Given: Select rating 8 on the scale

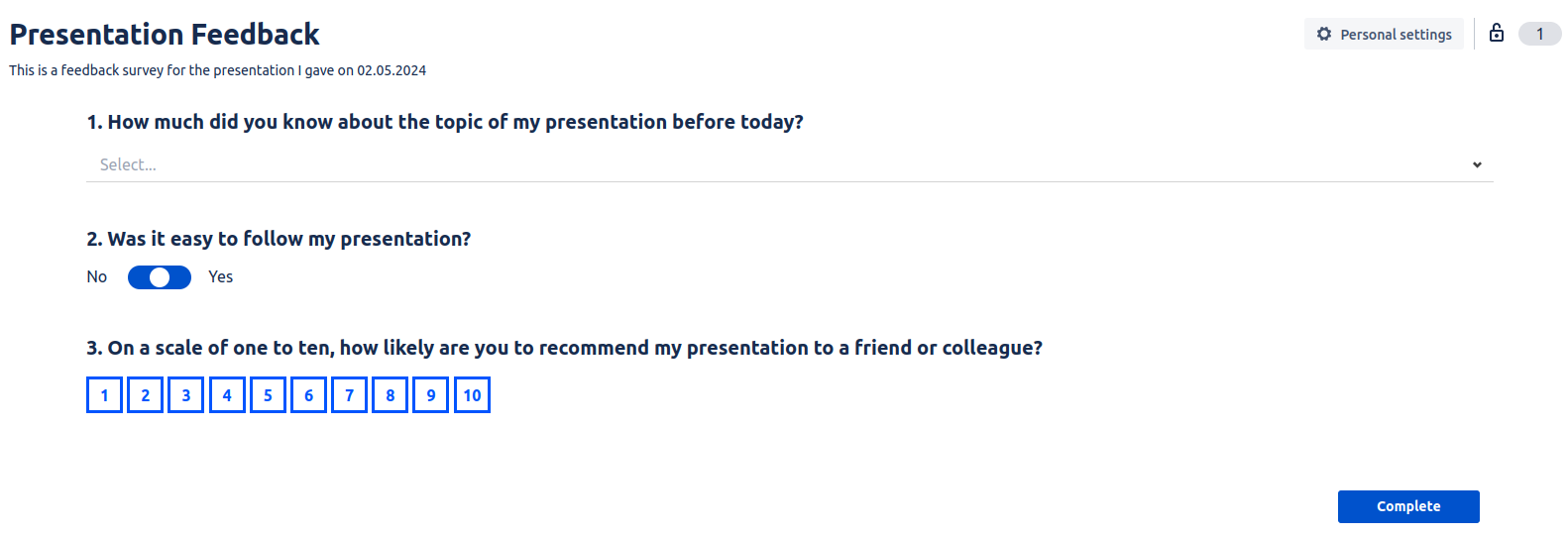Looking at the screenshot, I should [391, 395].
